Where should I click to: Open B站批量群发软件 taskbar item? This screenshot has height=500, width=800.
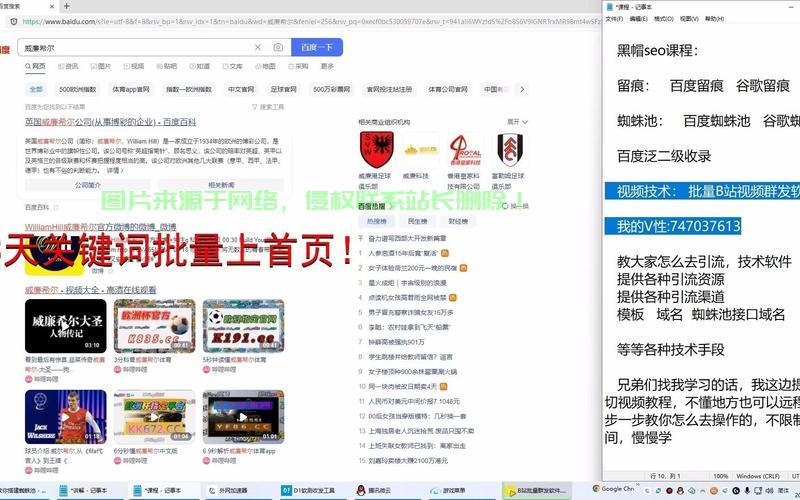536,490
